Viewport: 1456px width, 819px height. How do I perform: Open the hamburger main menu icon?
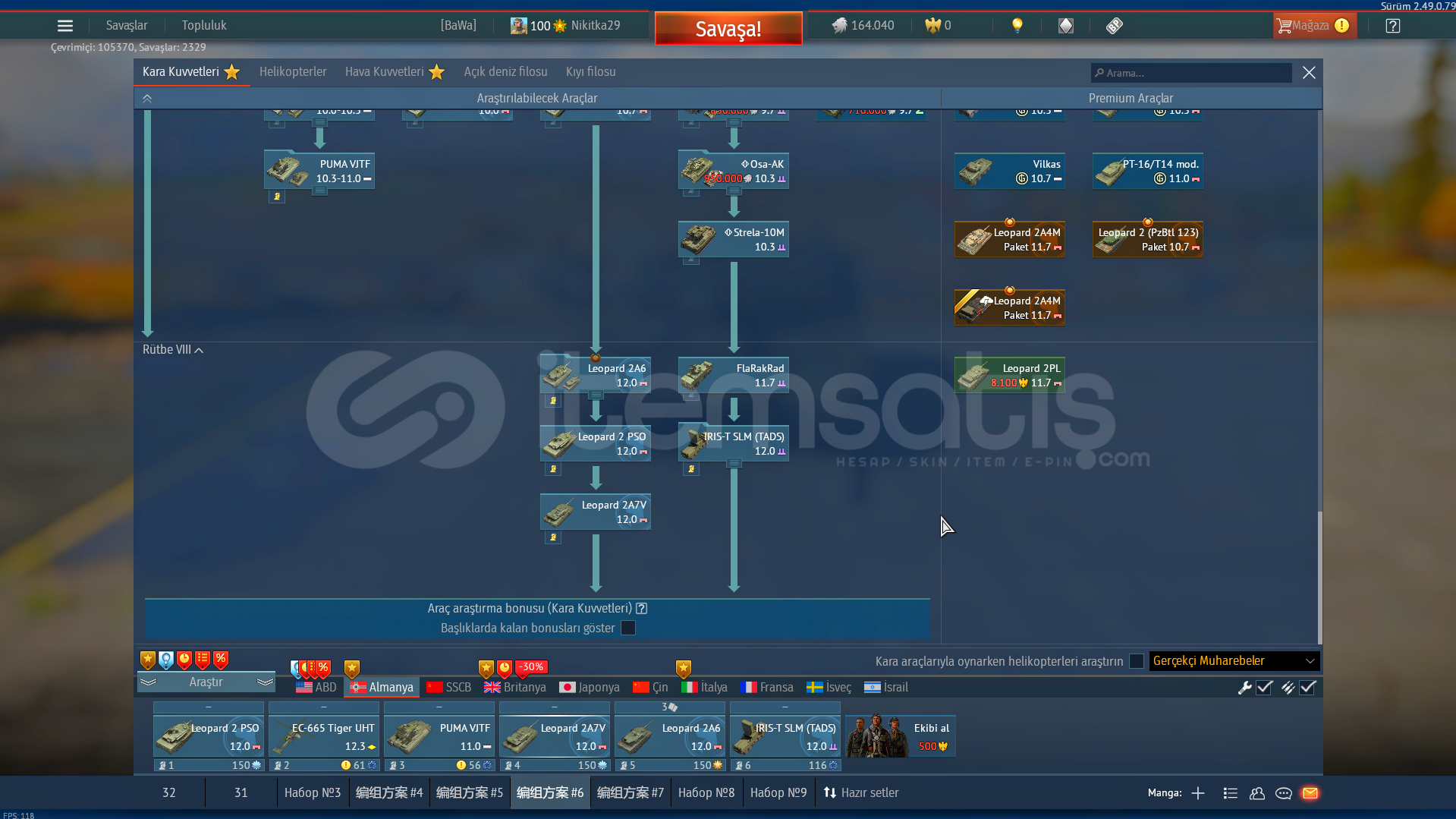[65, 26]
